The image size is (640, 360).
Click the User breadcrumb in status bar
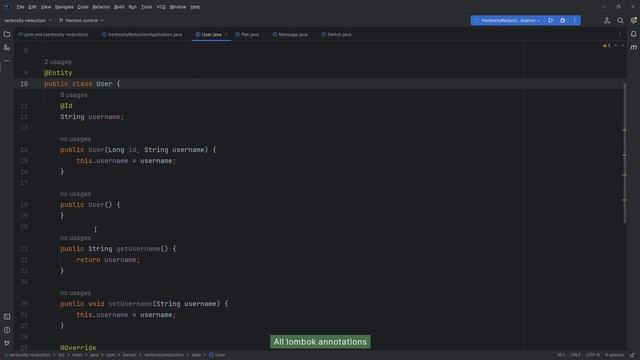217,355
